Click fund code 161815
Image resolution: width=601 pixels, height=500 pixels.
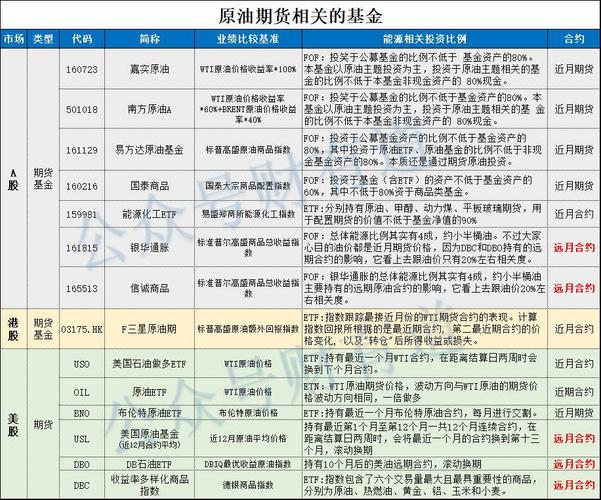(x=82, y=248)
